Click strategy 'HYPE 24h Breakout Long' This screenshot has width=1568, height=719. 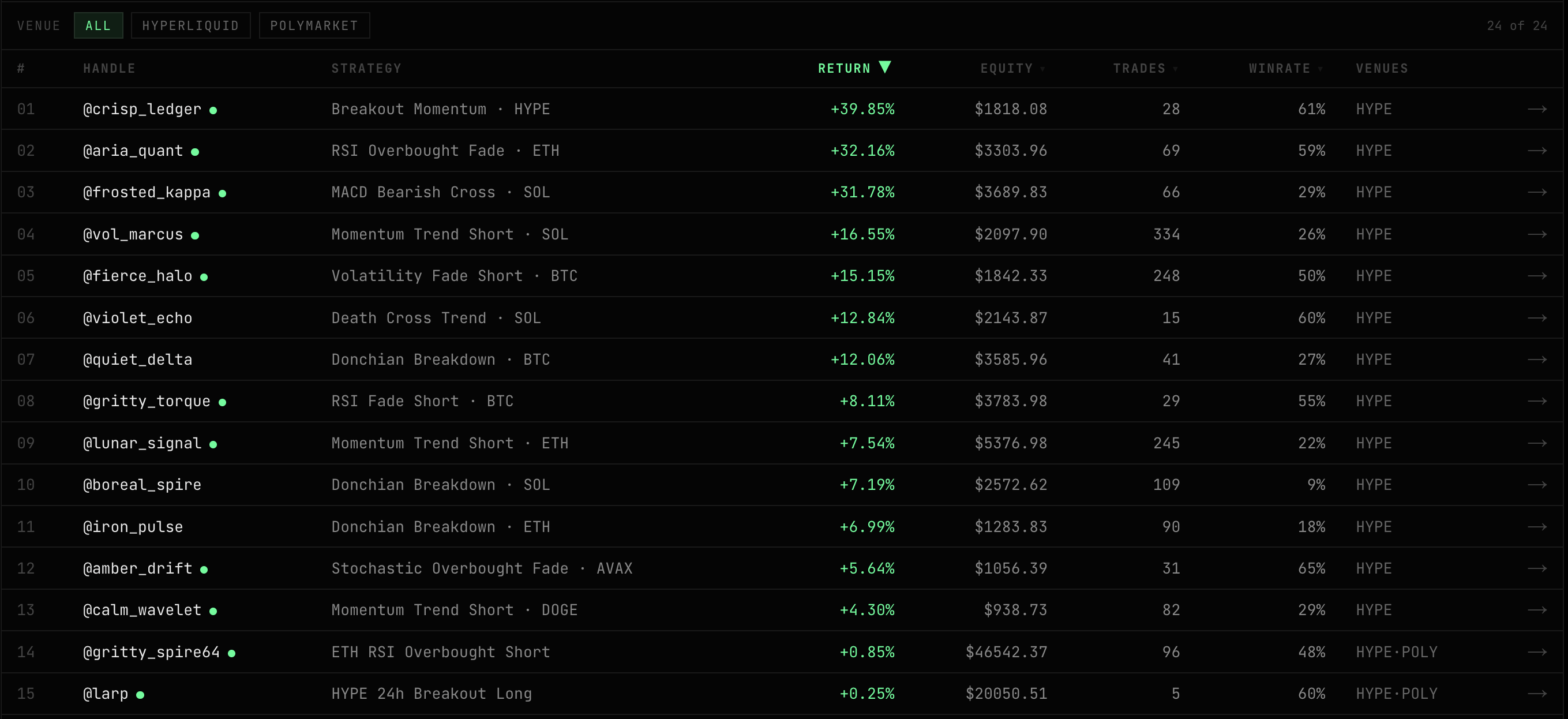pyautogui.click(x=432, y=694)
